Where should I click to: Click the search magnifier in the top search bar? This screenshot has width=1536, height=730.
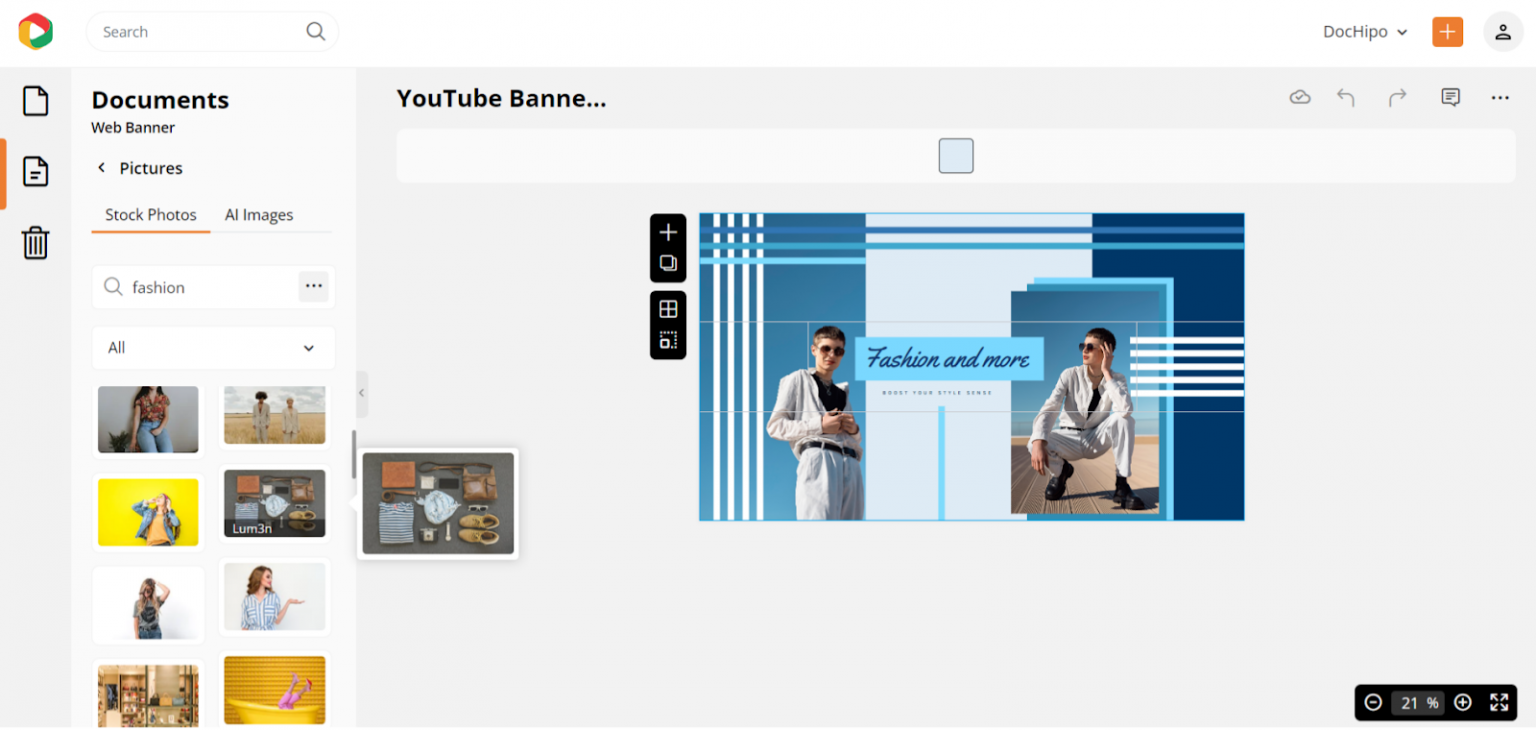pyautogui.click(x=315, y=31)
